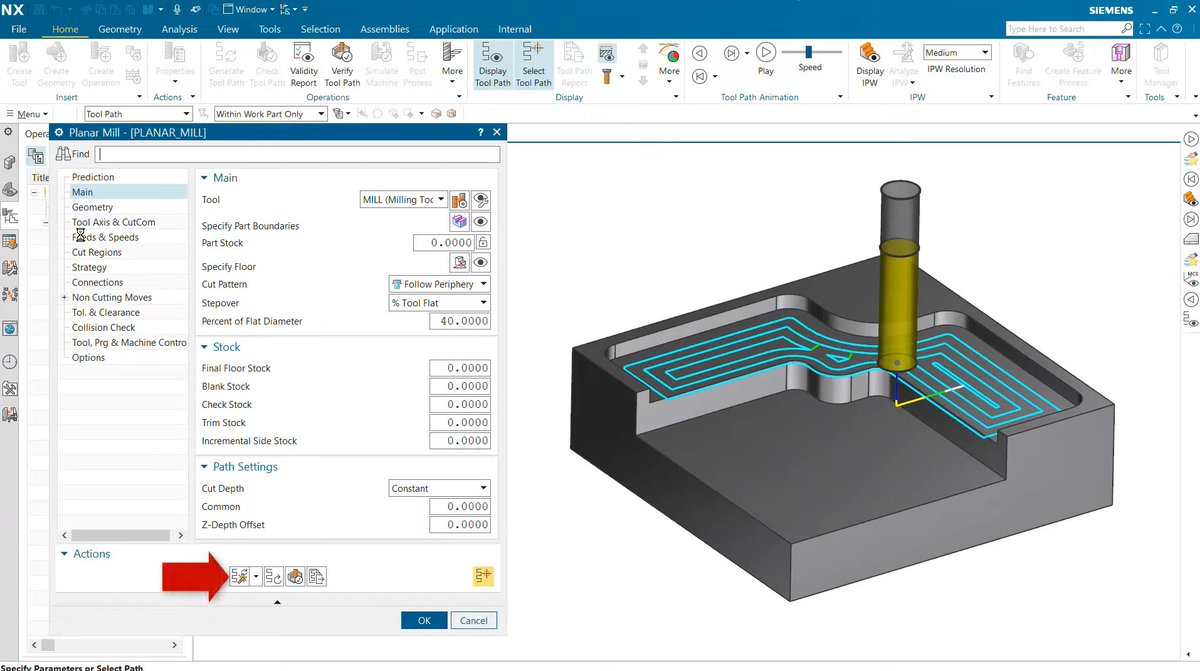Collapse the Actions section
The height and width of the screenshot is (671, 1200).
tap(64, 554)
